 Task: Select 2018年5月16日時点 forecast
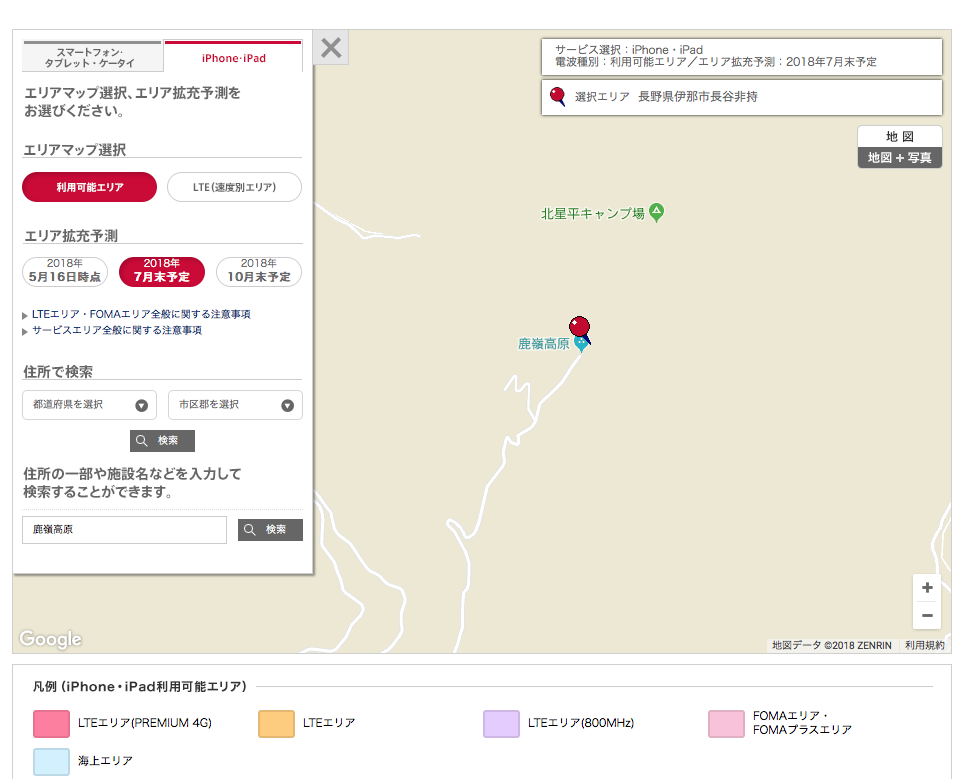click(x=65, y=272)
